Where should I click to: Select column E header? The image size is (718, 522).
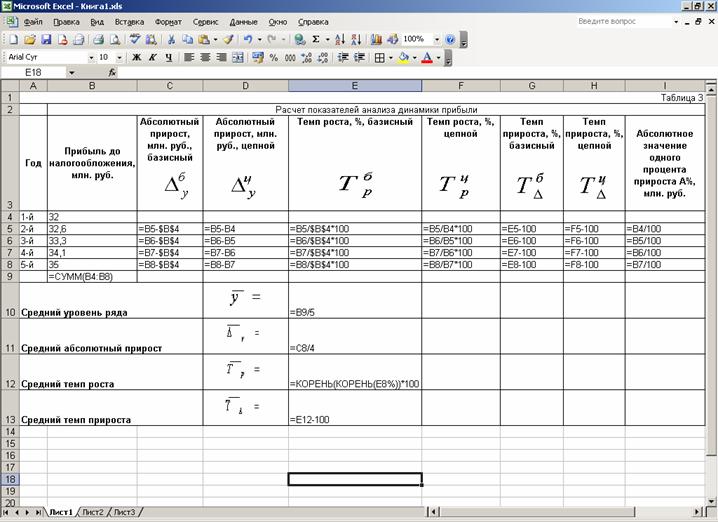click(355, 86)
